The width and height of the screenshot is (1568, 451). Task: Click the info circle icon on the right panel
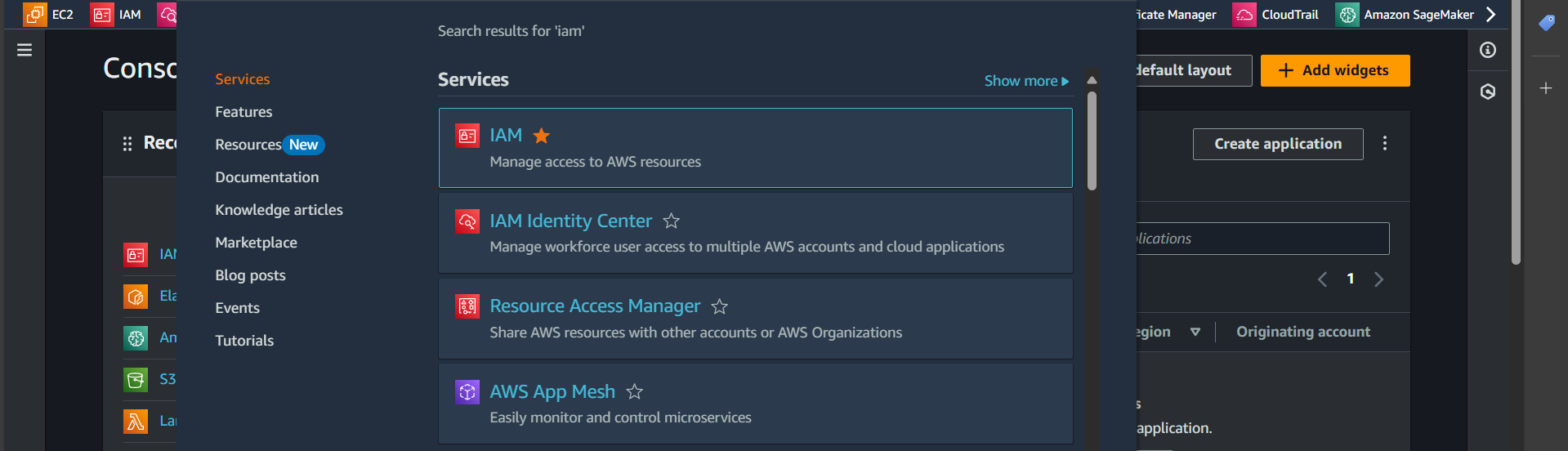pyautogui.click(x=1488, y=50)
